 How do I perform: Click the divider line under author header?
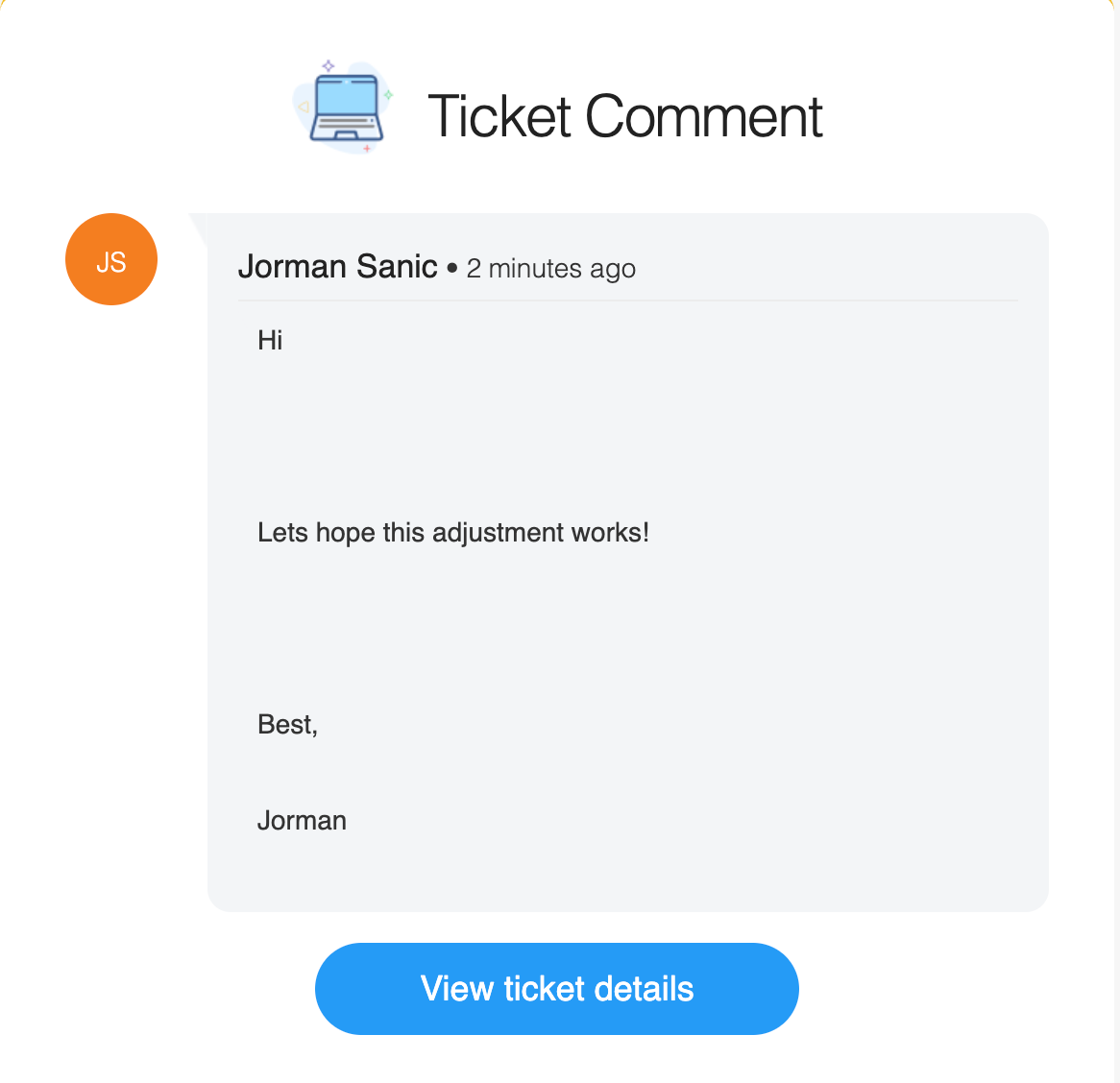coord(628,301)
